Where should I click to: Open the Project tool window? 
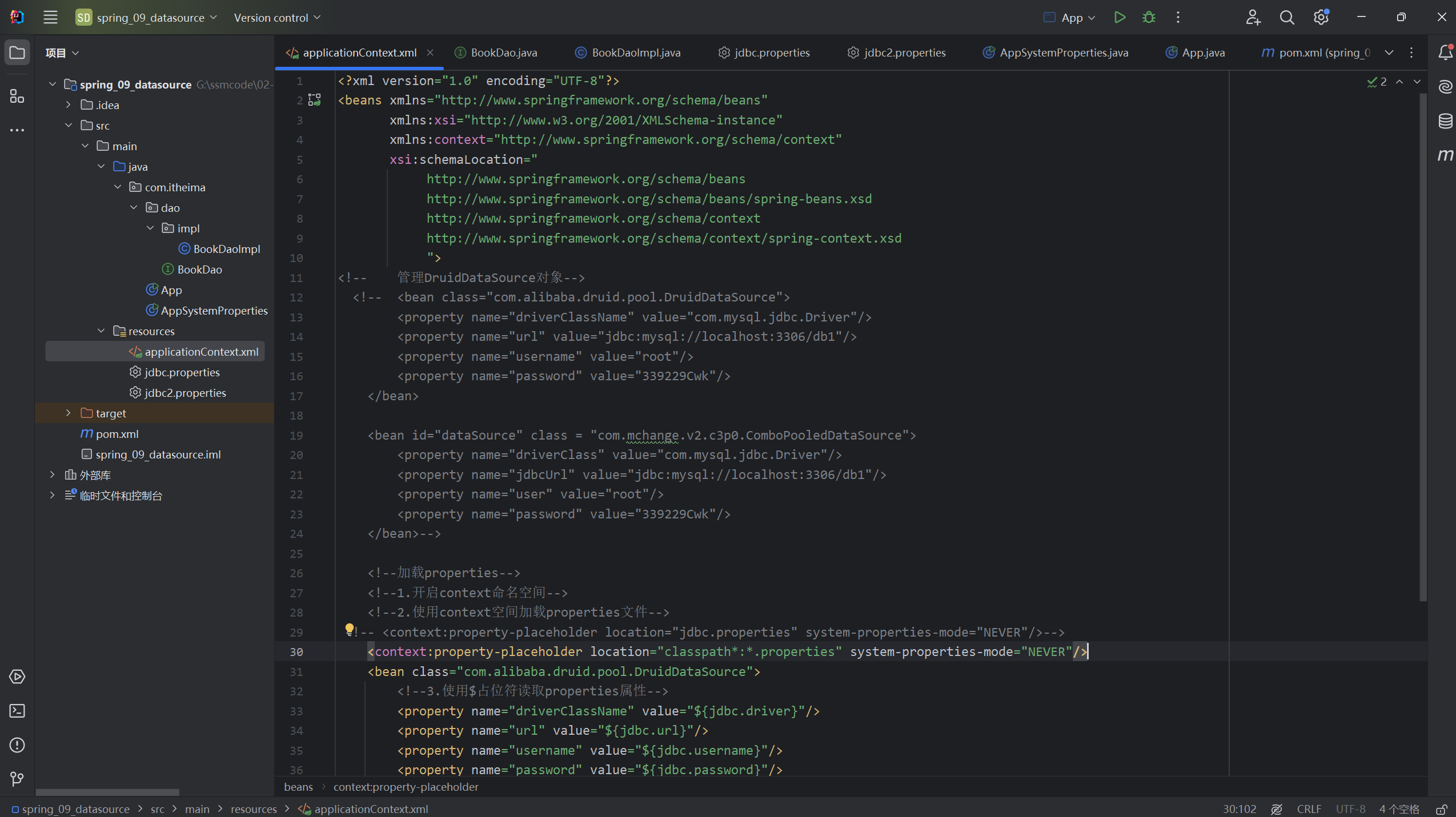tap(17, 53)
